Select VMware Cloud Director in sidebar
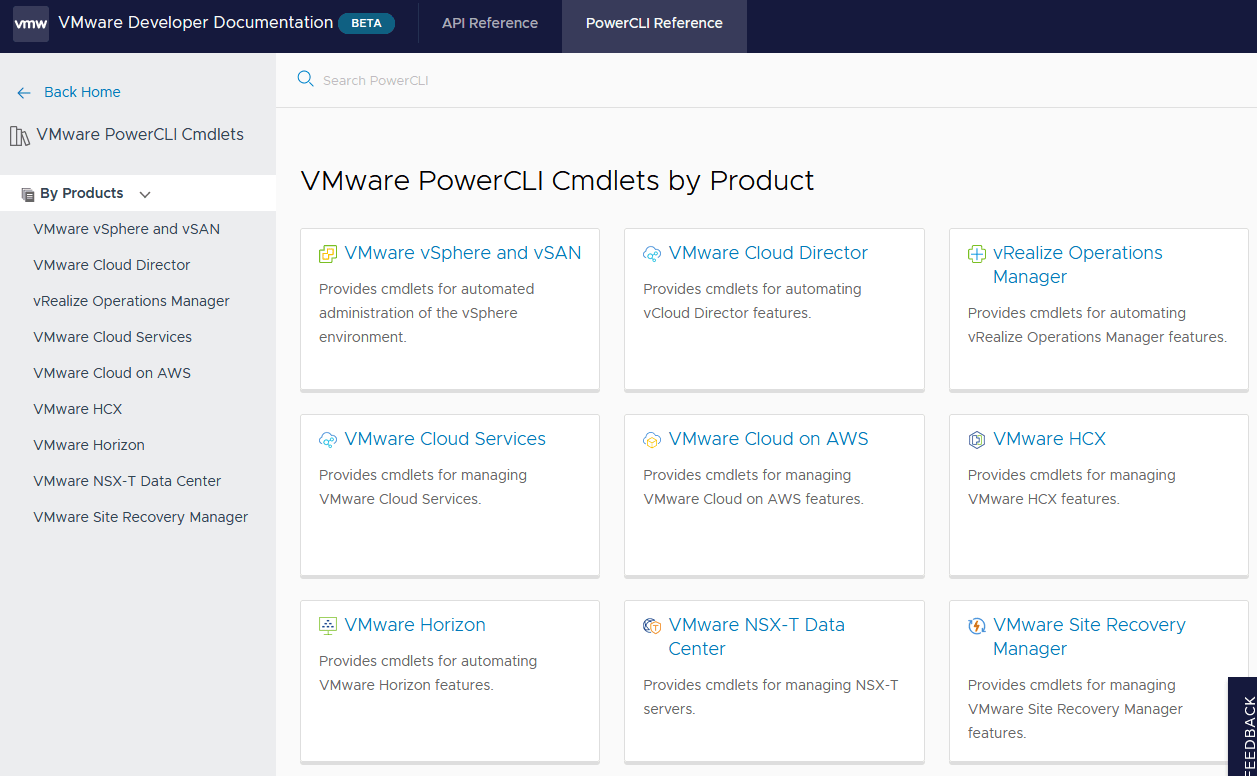 (x=111, y=265)
